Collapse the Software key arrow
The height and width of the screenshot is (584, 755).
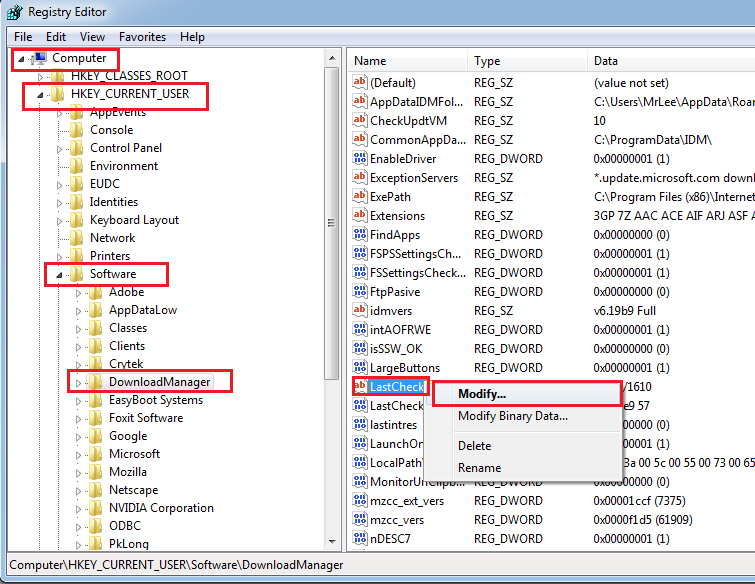tap(59, 275)
